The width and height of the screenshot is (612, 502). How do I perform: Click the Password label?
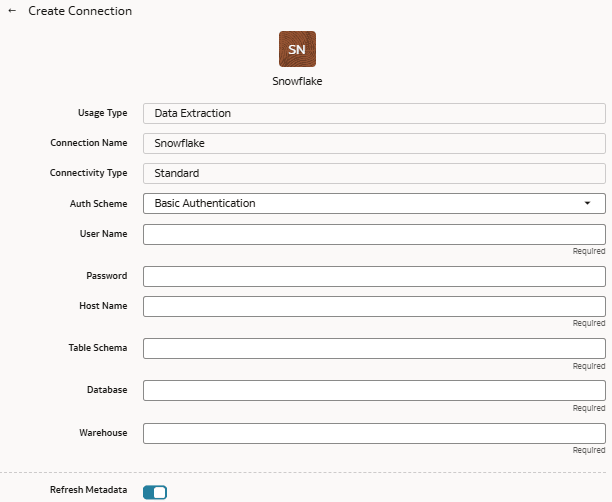tap(107, 276)
